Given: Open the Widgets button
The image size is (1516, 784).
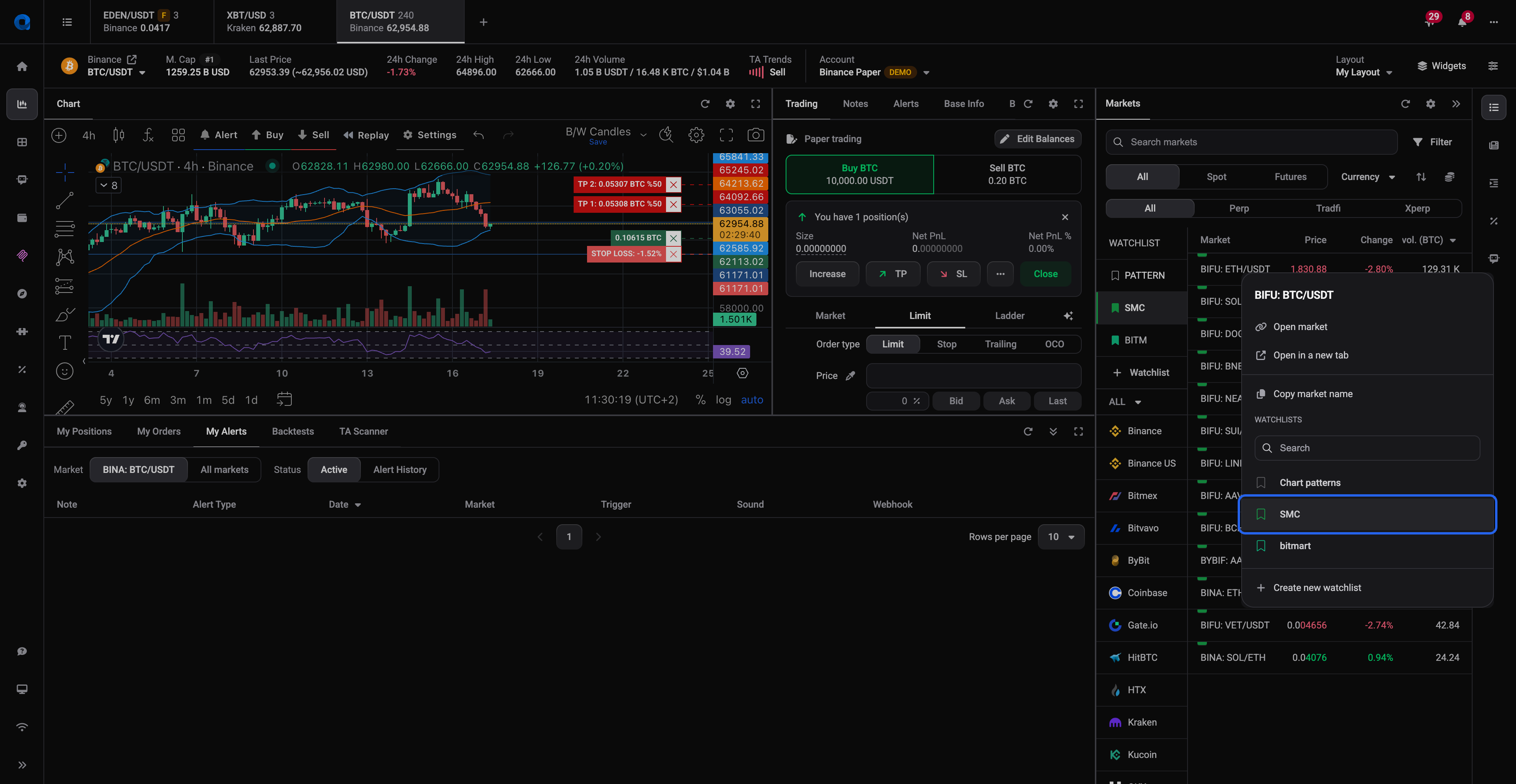Looking at the screenshot, I should point(1442,66).
